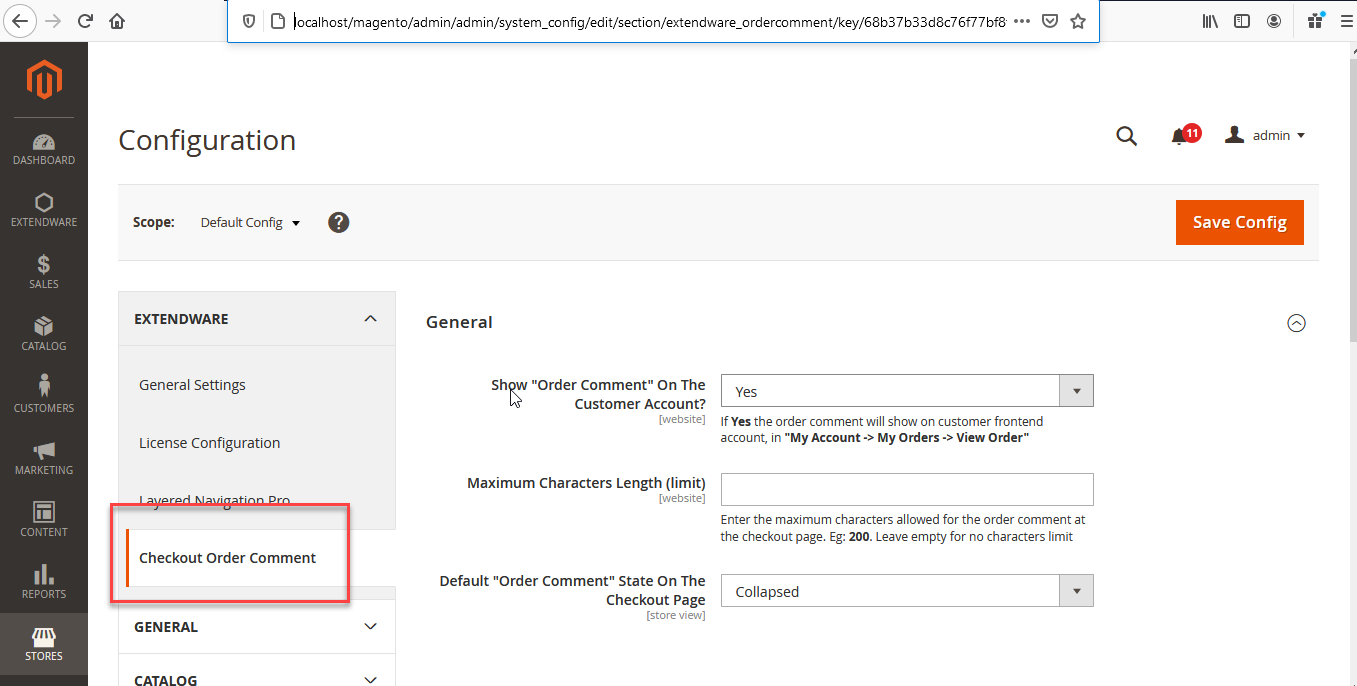Select the General Settings tab
This screenshot has width=1357, height=686.
192,385
